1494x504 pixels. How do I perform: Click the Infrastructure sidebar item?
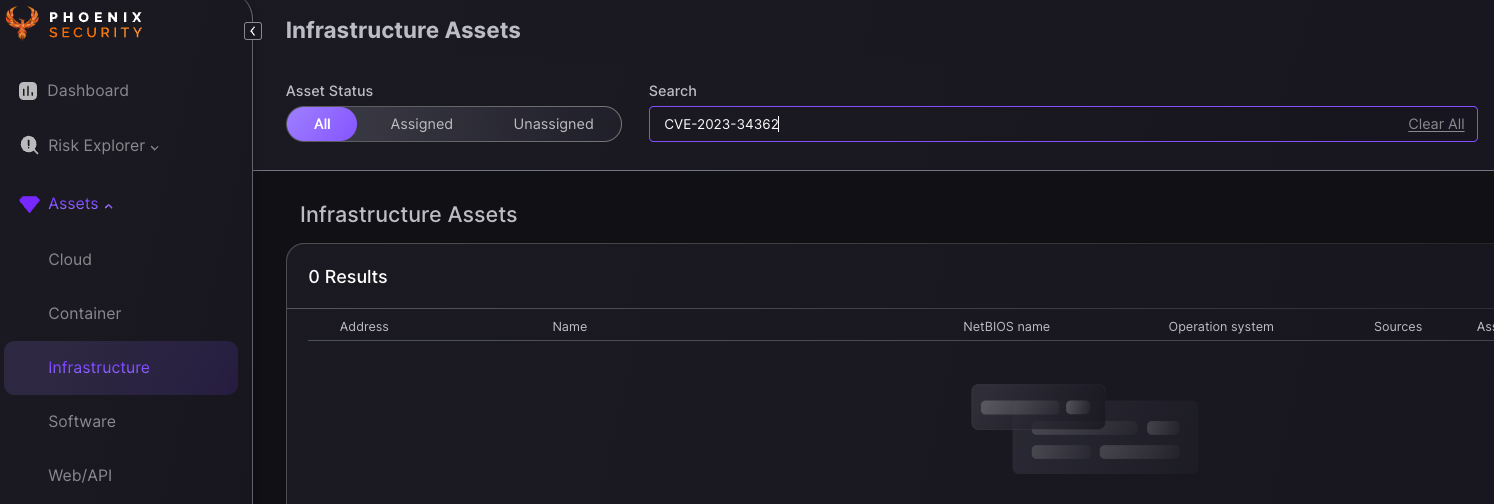(x=99, y=367)
